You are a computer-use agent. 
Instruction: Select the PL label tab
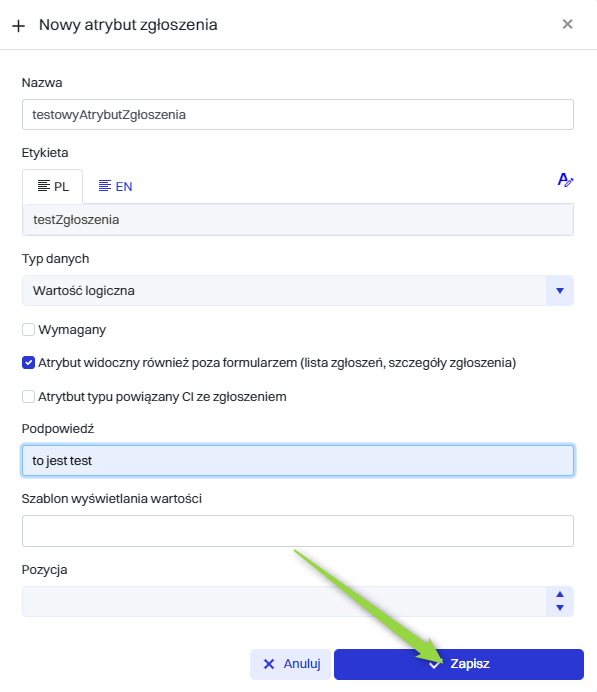[x=53, y=186]
